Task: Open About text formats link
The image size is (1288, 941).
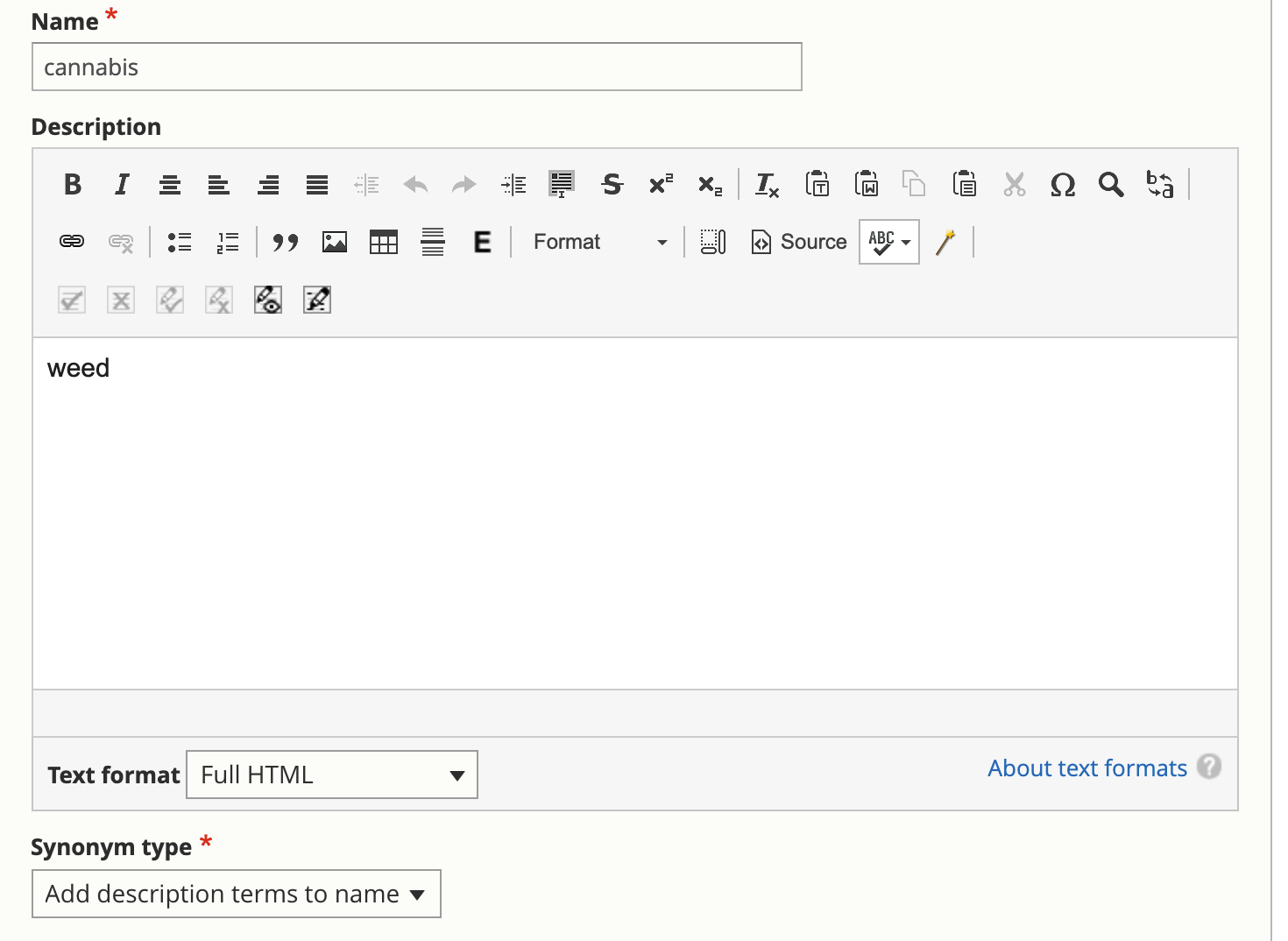Action: [x=1087, y=768]
